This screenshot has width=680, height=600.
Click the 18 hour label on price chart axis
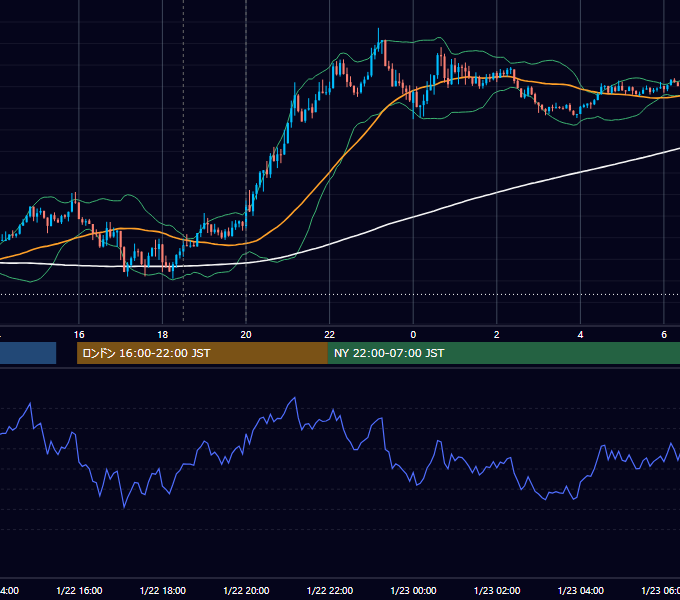[162, 335]
